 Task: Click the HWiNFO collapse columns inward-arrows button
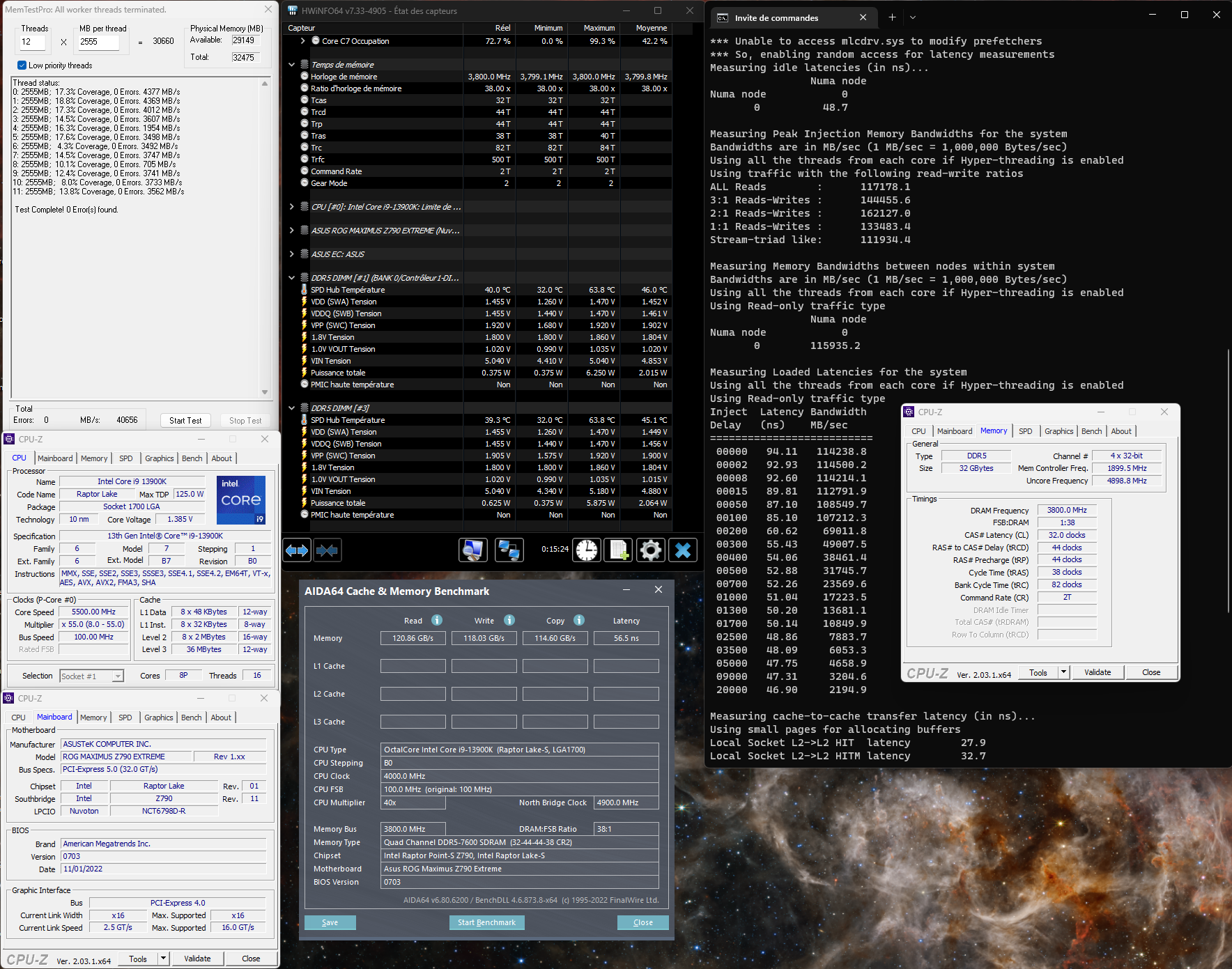(327, 550)
